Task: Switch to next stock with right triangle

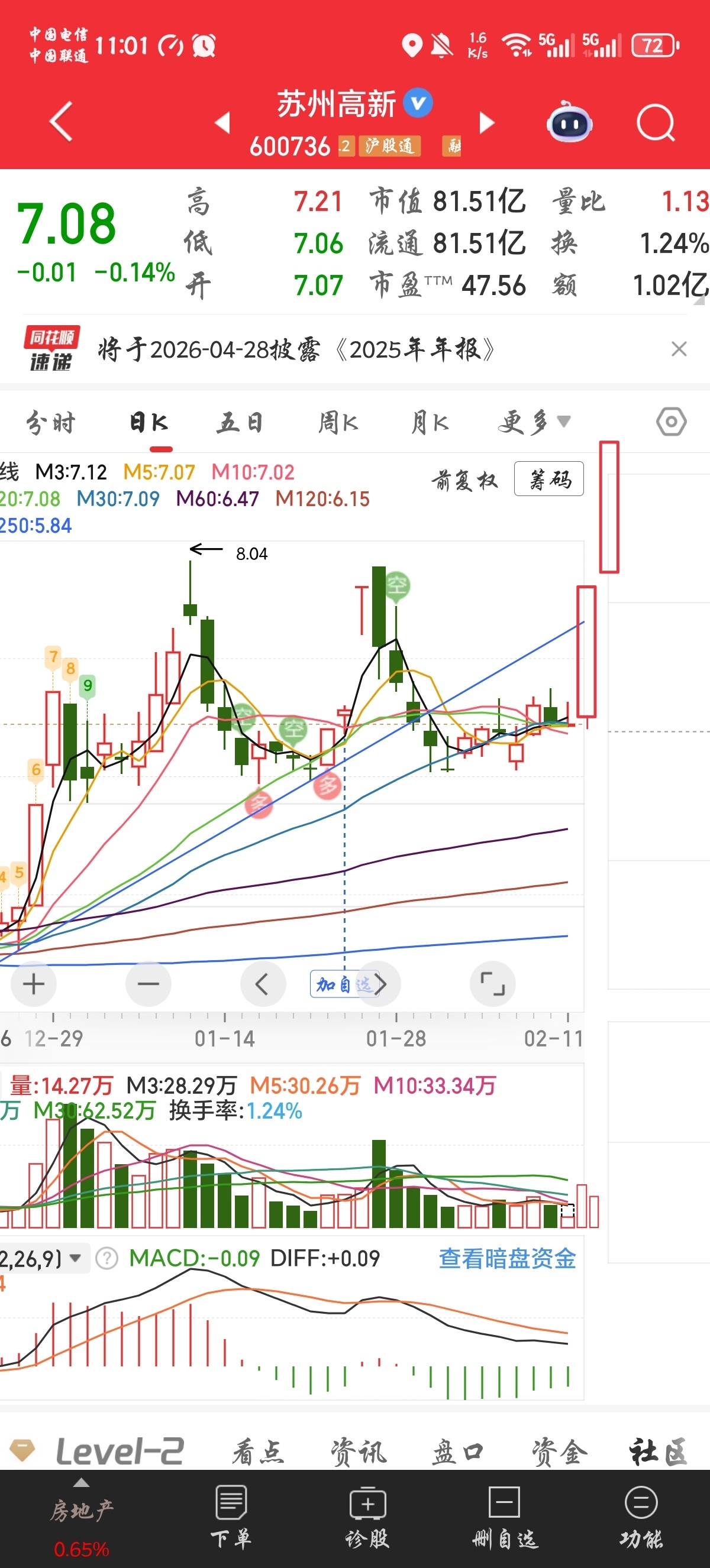Action: click(x=487, y=122)
